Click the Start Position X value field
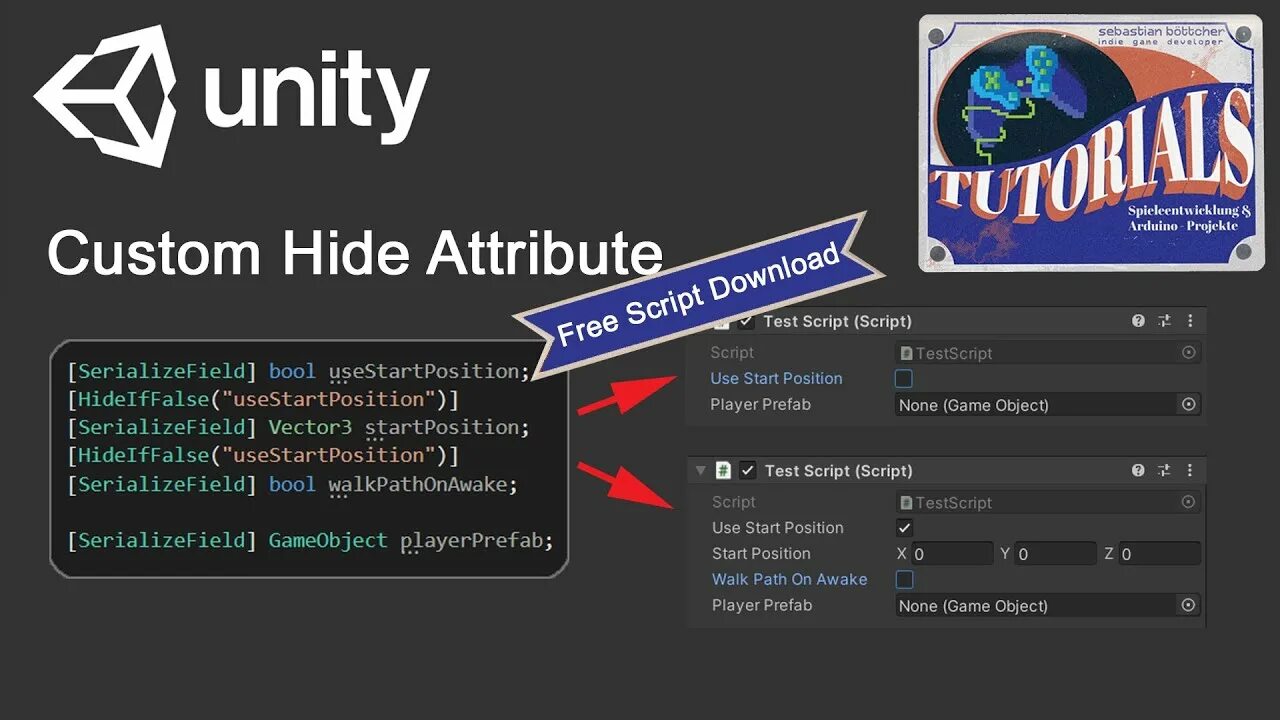This screenshot has height=720, width=1280. click(x=952, y=553)
